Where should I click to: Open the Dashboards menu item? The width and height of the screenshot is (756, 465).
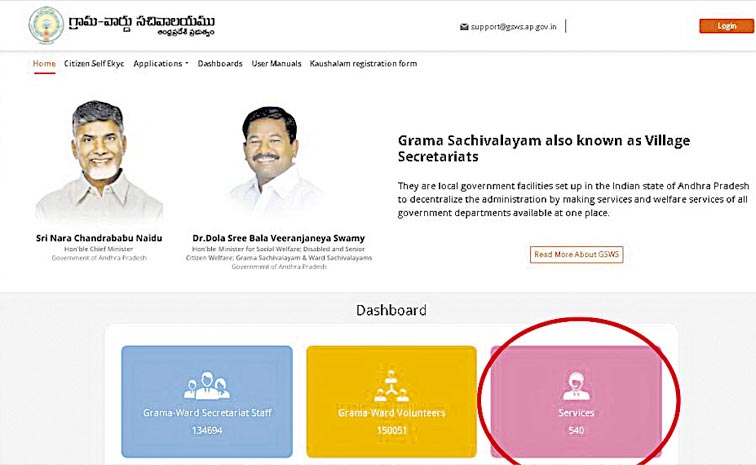tap(220, 64)
